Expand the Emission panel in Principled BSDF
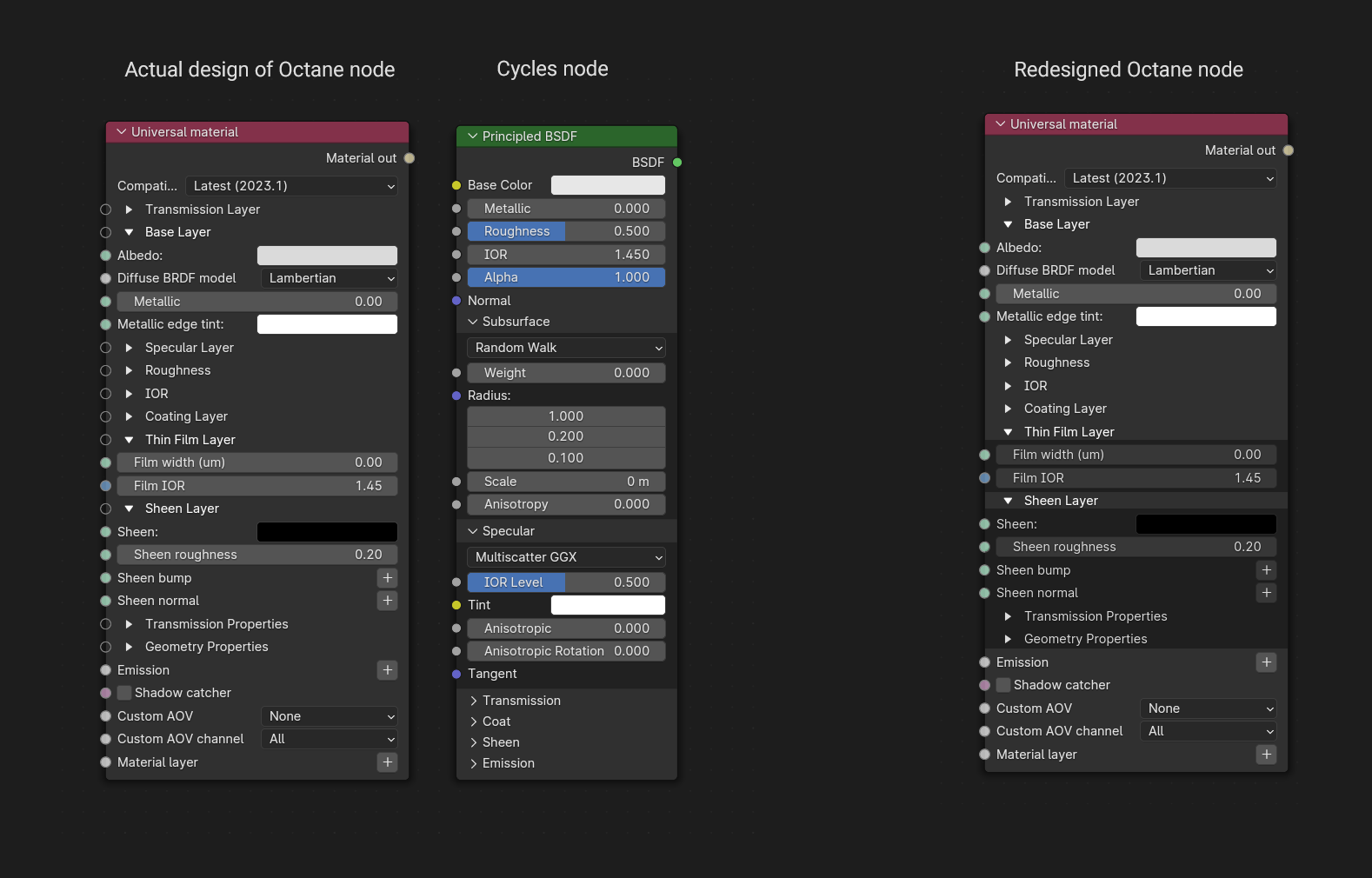 coord(473,763)
